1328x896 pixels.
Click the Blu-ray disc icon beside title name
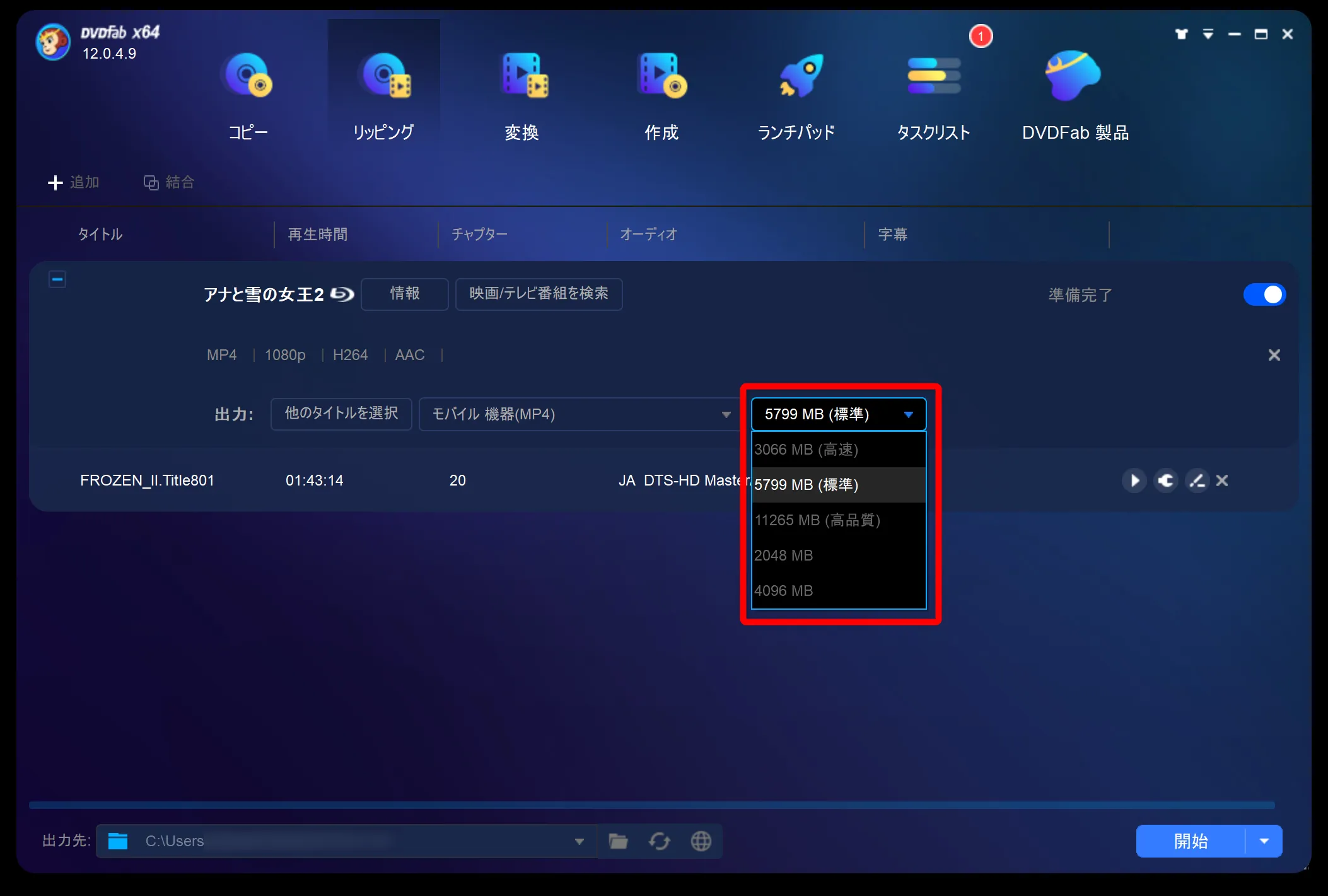coord(342,294)
